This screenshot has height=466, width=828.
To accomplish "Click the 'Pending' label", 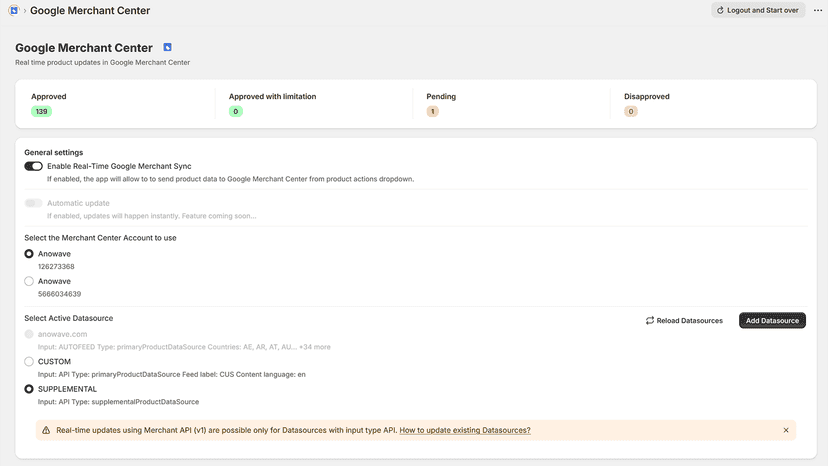I will (x=441, y=97).
